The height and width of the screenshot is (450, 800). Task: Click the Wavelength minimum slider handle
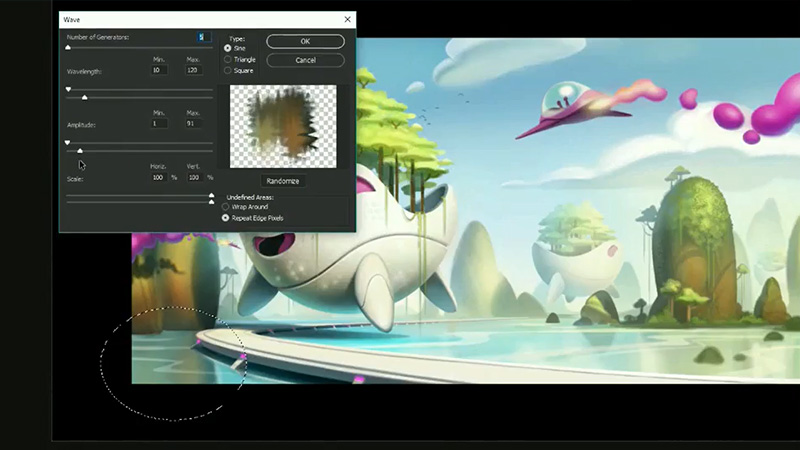click(x=68, y=89)
